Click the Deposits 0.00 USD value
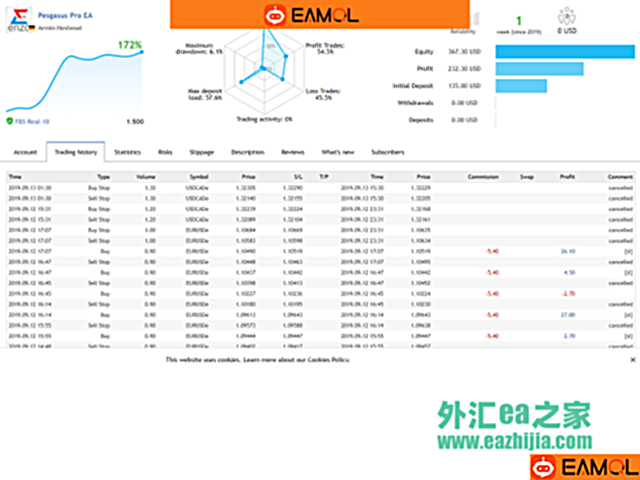 (464, 120)
